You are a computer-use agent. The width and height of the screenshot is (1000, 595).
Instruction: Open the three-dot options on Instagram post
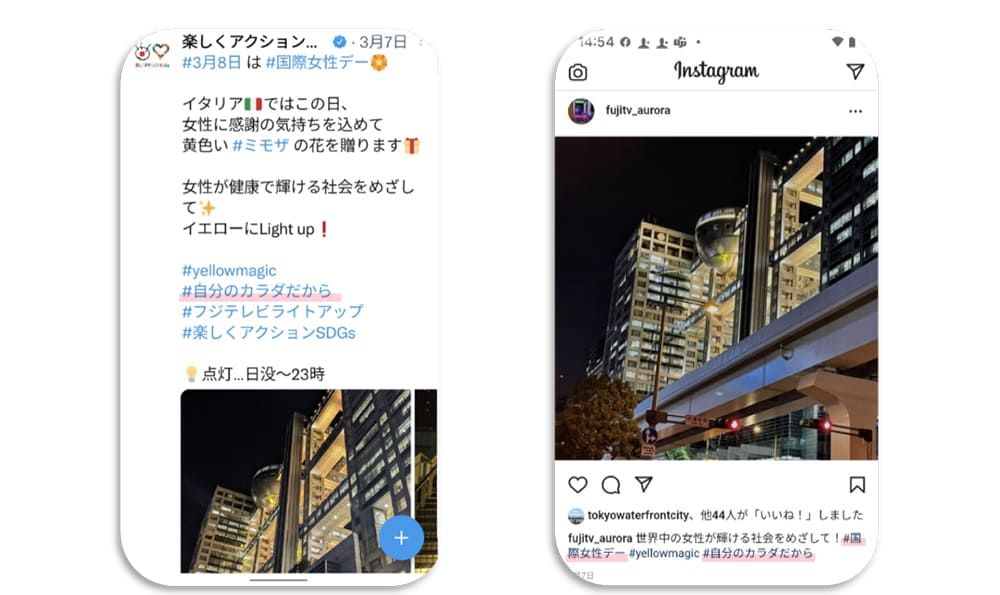855,111
